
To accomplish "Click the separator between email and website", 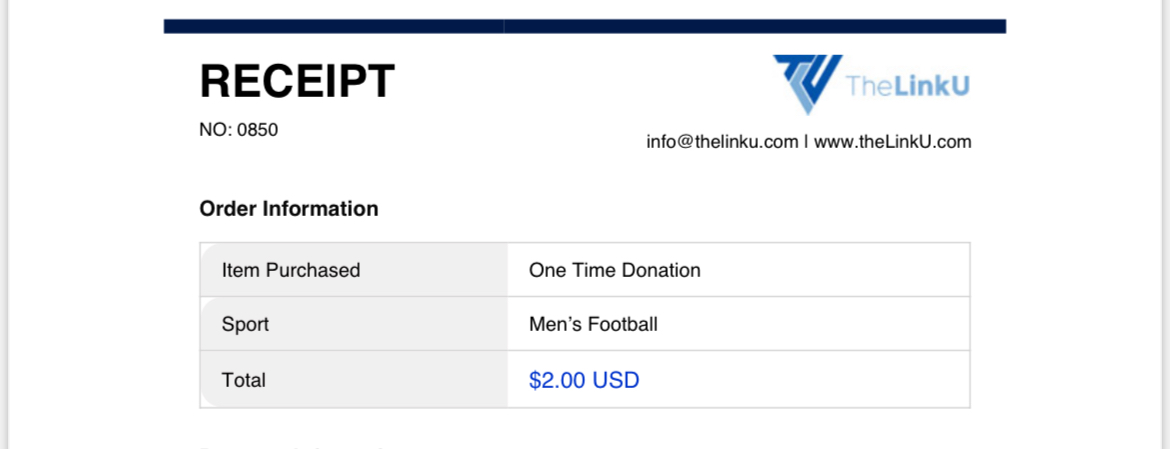I will tap(806, 142).
